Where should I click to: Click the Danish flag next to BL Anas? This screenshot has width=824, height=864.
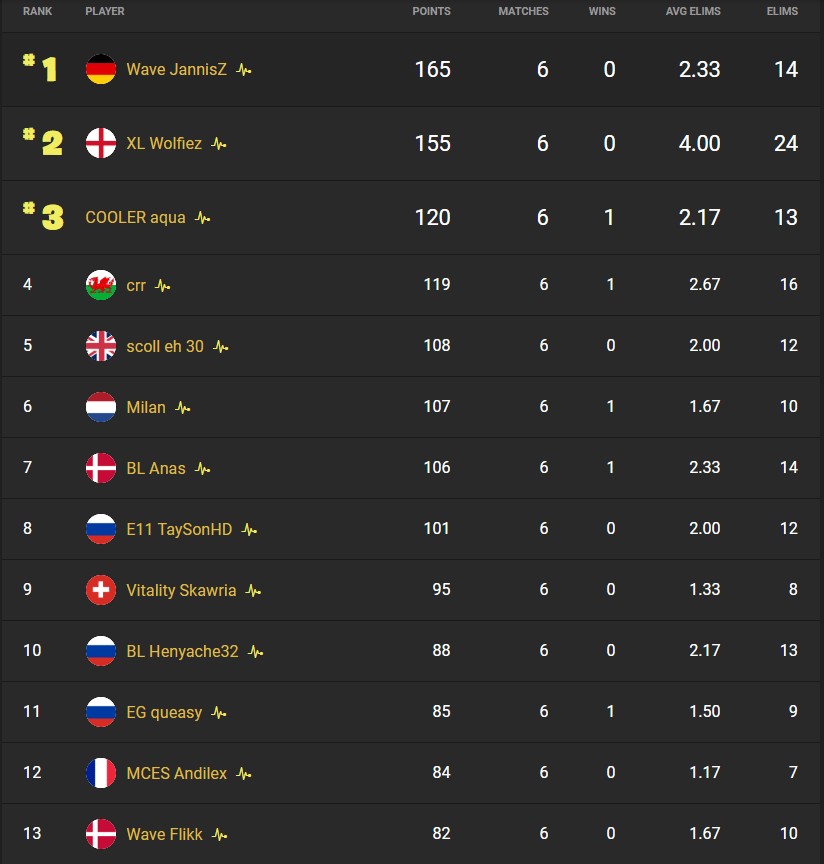[101, 468]
